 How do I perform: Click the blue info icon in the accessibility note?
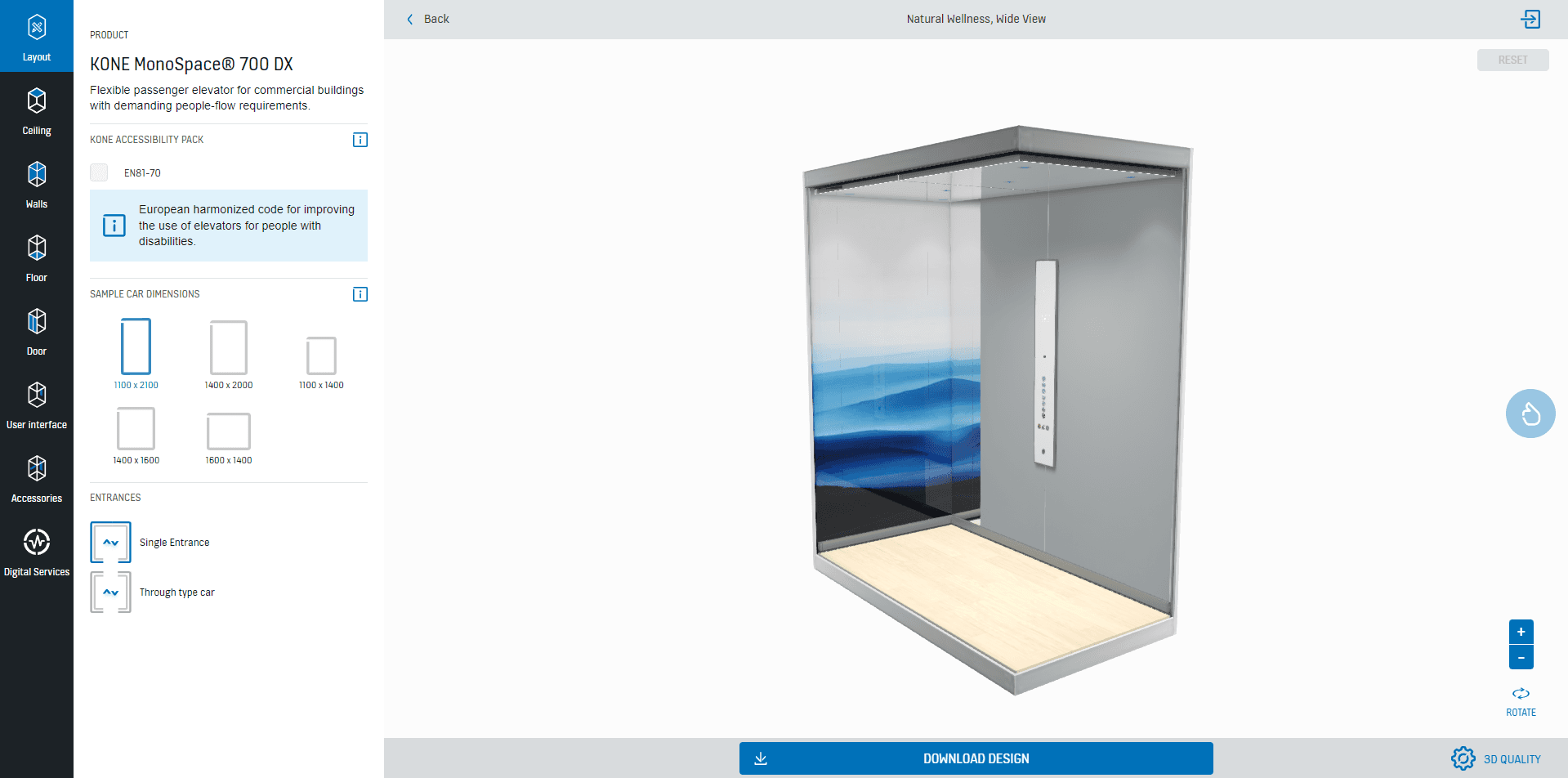(114, 226)
